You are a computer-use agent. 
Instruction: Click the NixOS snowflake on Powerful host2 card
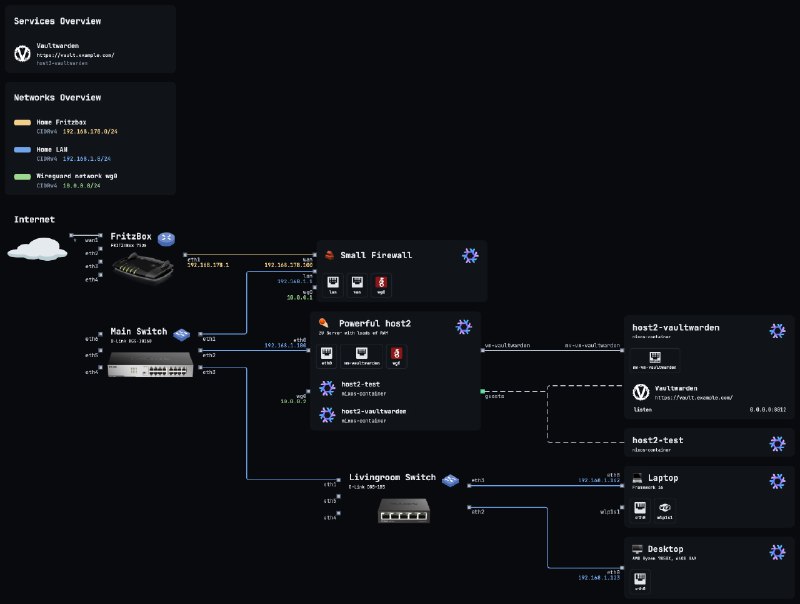(463, 326)
